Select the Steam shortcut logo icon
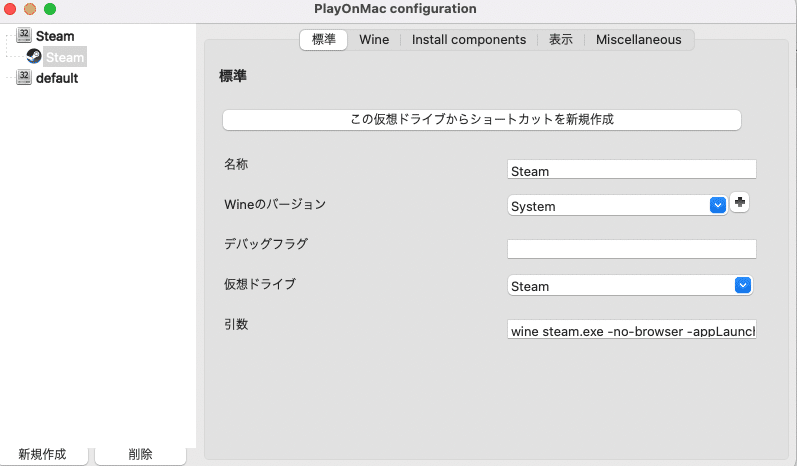Image resolution: width=797 pixels, height=466 pixels. point(34,57)
